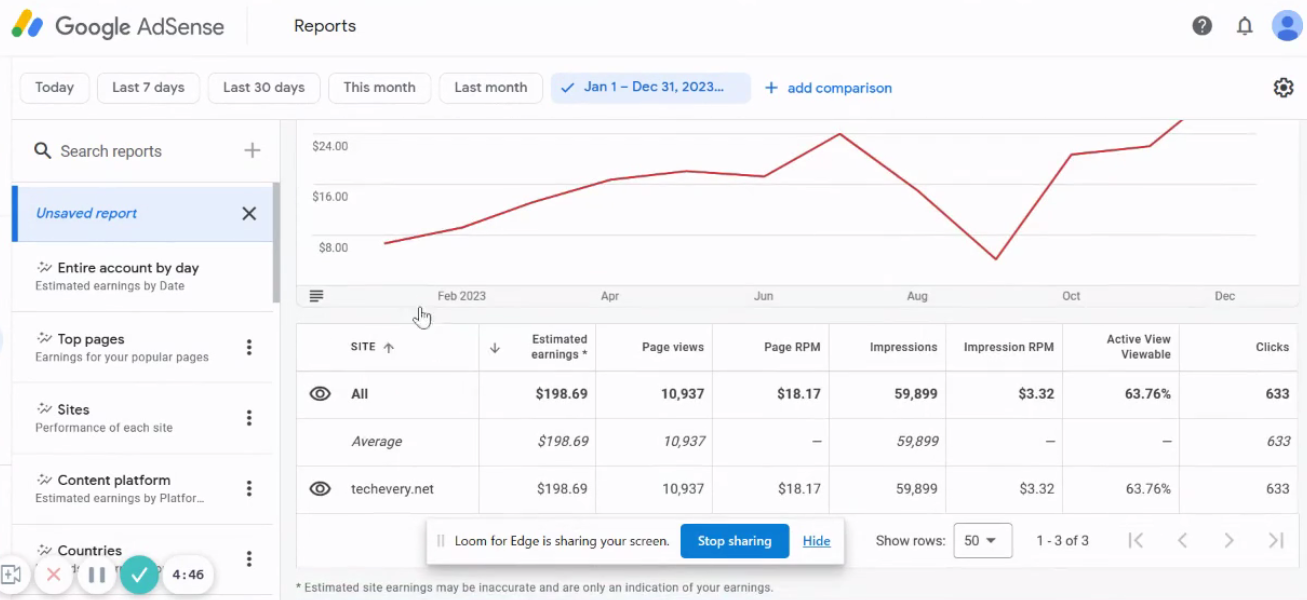Go to the previous page of results
The height and width of the screenshot is (600, 1307).
1182,540
